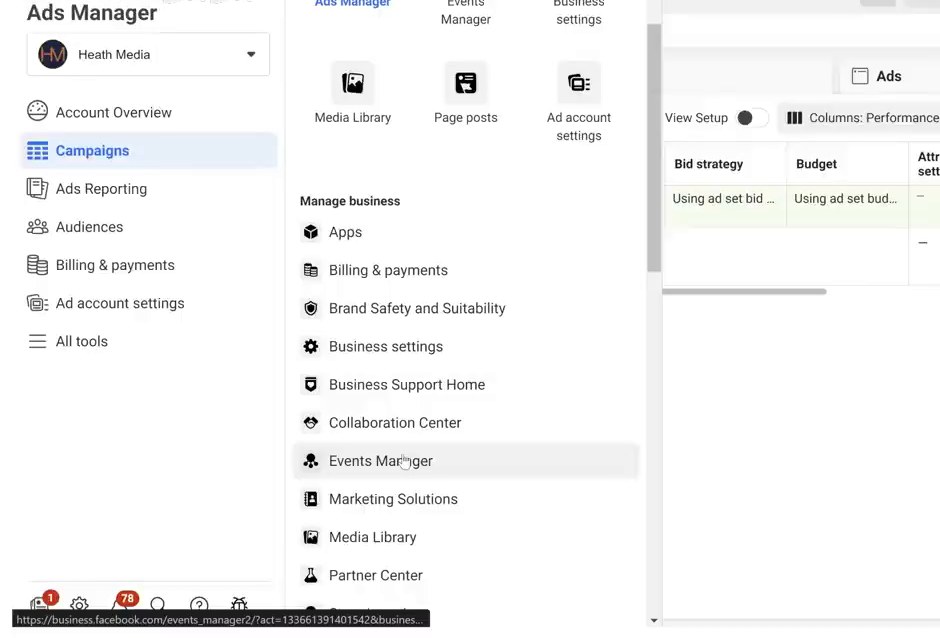This screenshot has height=638, width=940.
Task: Expand the All tools menu
Action: [x=67, y=341]
